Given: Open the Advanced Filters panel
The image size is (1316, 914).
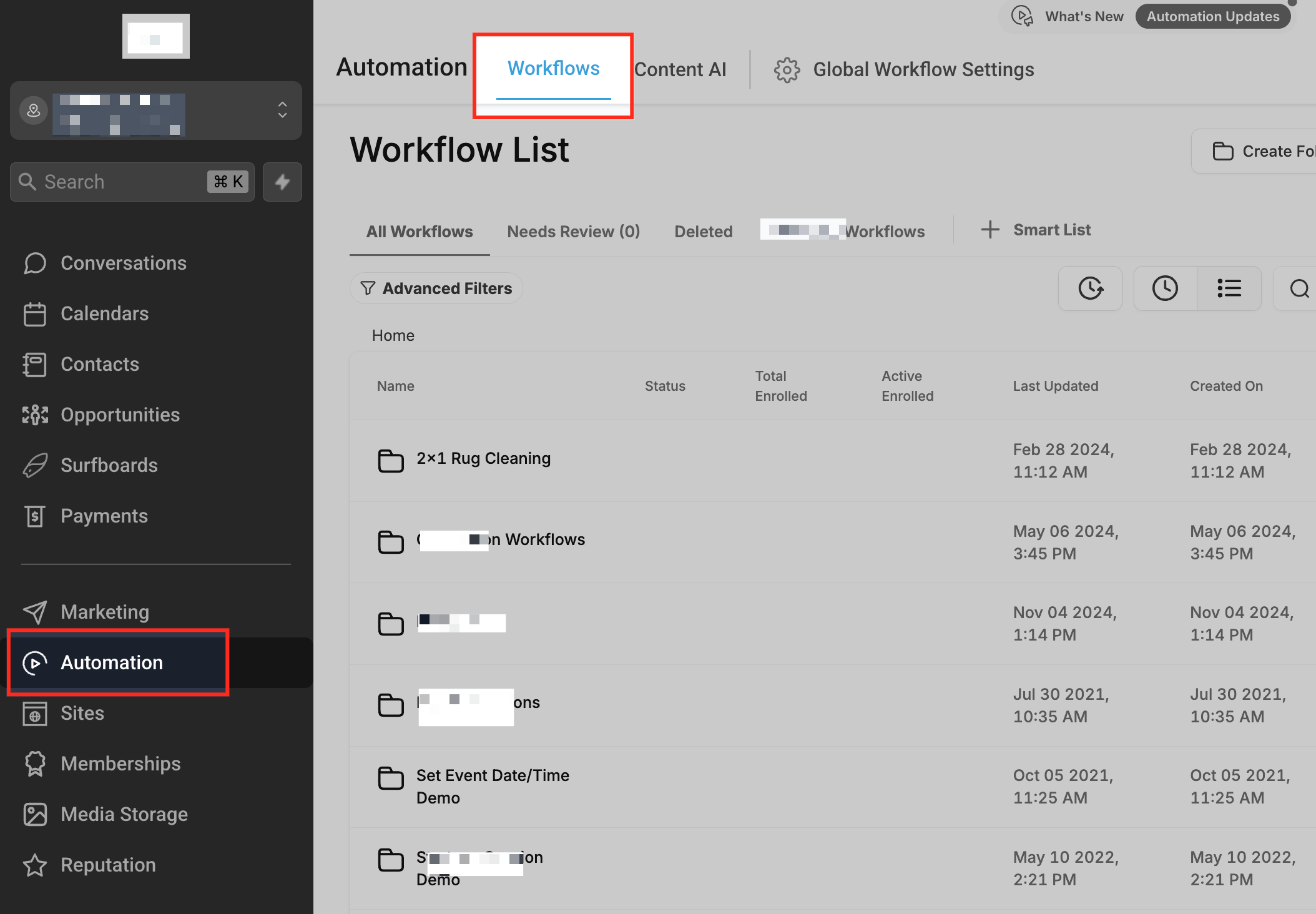Looking at the screenshot, I should (436, 288).
